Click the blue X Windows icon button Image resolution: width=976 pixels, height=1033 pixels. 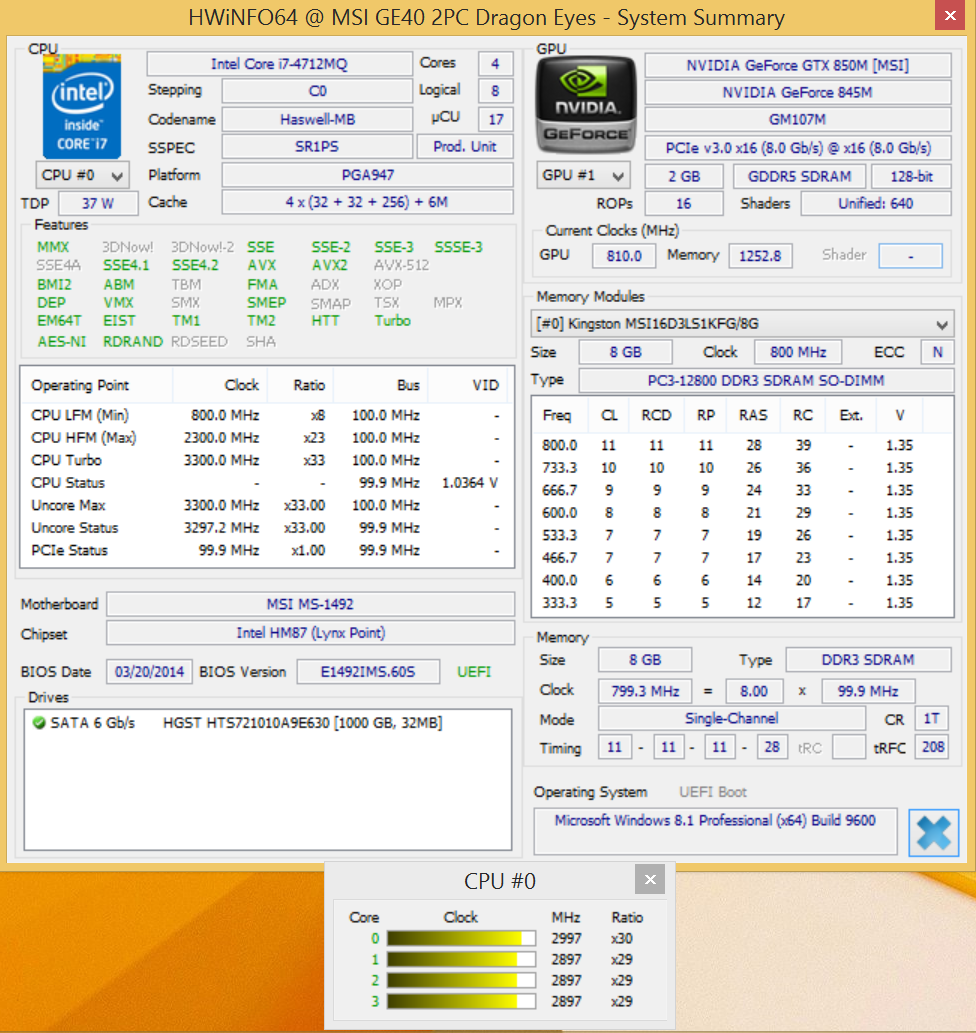933,833
